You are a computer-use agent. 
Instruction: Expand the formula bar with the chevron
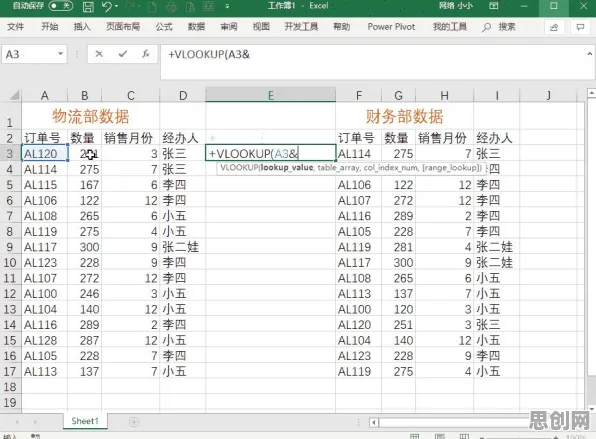pos(590,54)
